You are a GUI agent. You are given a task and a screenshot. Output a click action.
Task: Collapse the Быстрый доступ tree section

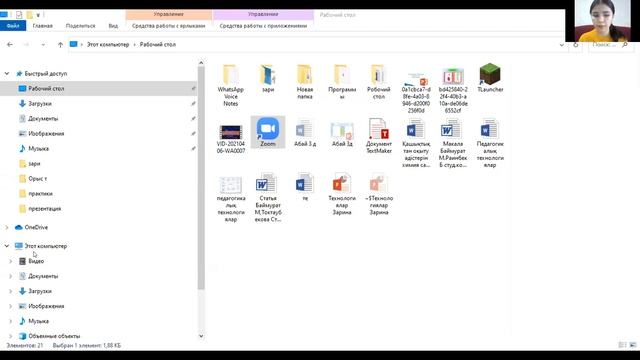[7, 73]
